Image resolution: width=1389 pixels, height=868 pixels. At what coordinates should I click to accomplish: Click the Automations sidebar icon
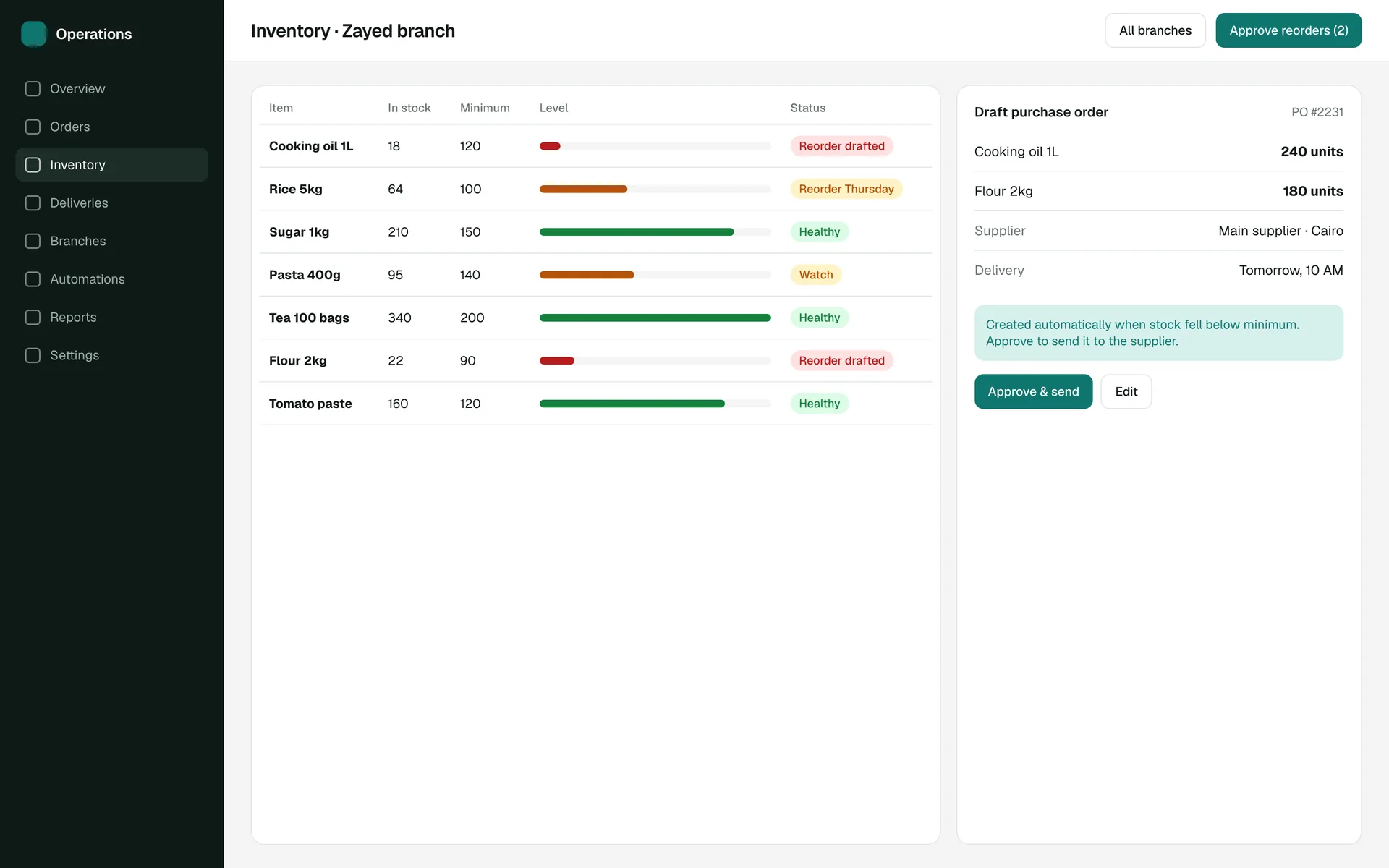pos(33,279)
